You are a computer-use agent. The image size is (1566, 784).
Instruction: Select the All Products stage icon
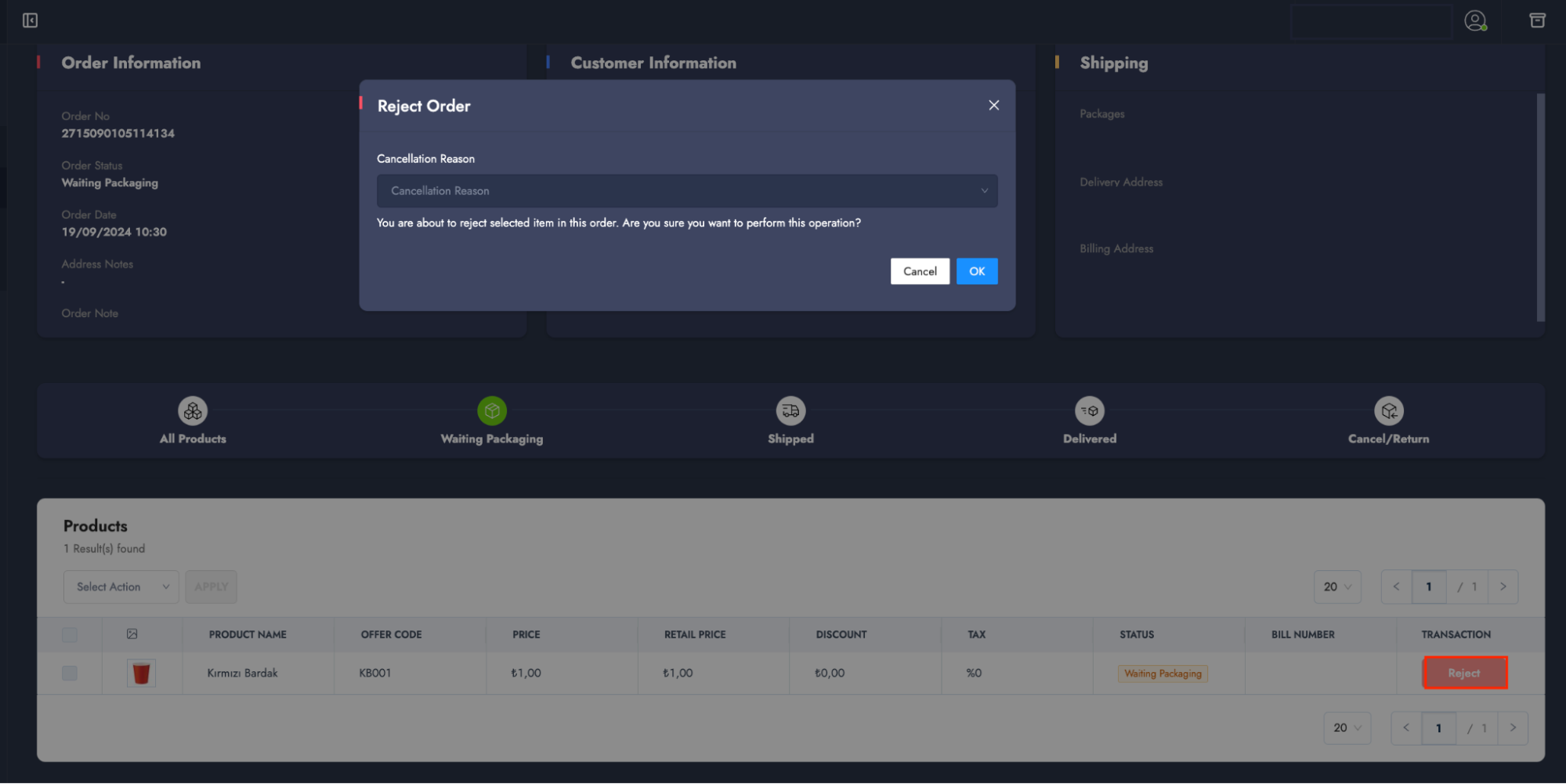click(193, 410)
